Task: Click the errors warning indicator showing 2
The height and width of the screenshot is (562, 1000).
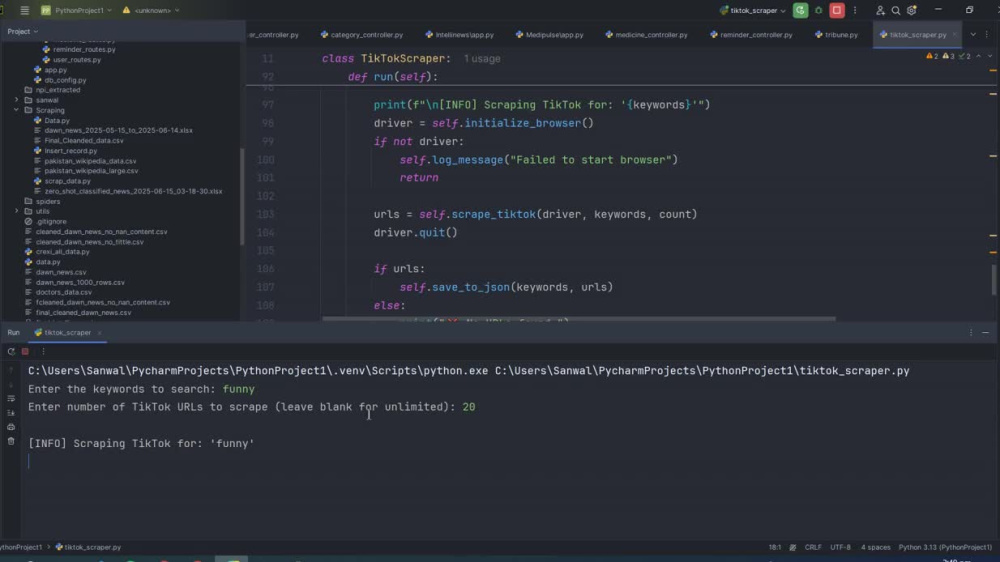Action: point(932,56)
